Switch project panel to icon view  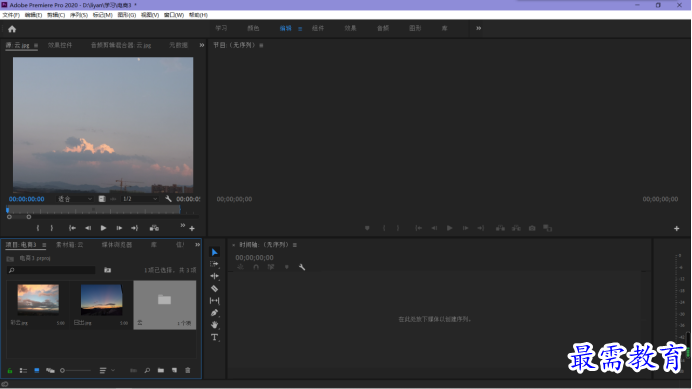[37, 370]
